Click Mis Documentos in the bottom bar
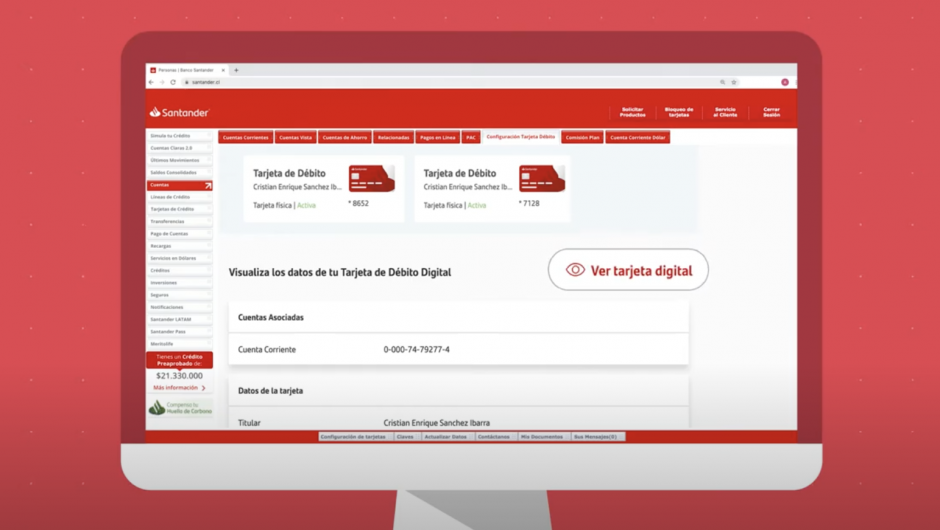Viewport: 940px width, 530px height. pos(542,437)
